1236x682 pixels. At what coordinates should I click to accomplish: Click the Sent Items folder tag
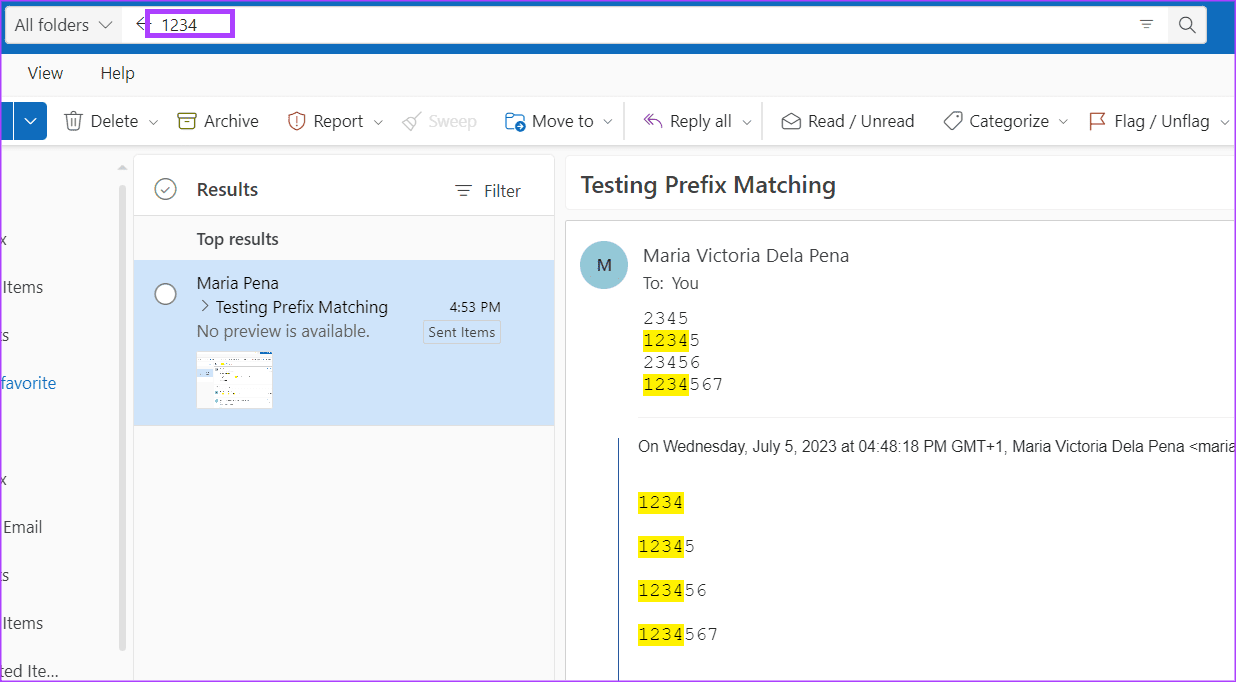[x=462, y=332]
